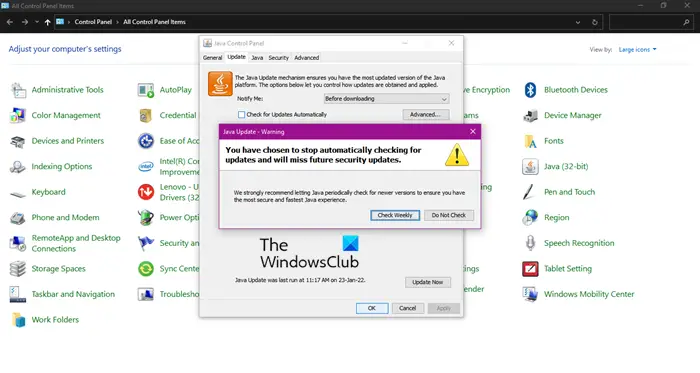Click the Do Not Check button
Screen dimensions: 700x373
coord(449,215)
